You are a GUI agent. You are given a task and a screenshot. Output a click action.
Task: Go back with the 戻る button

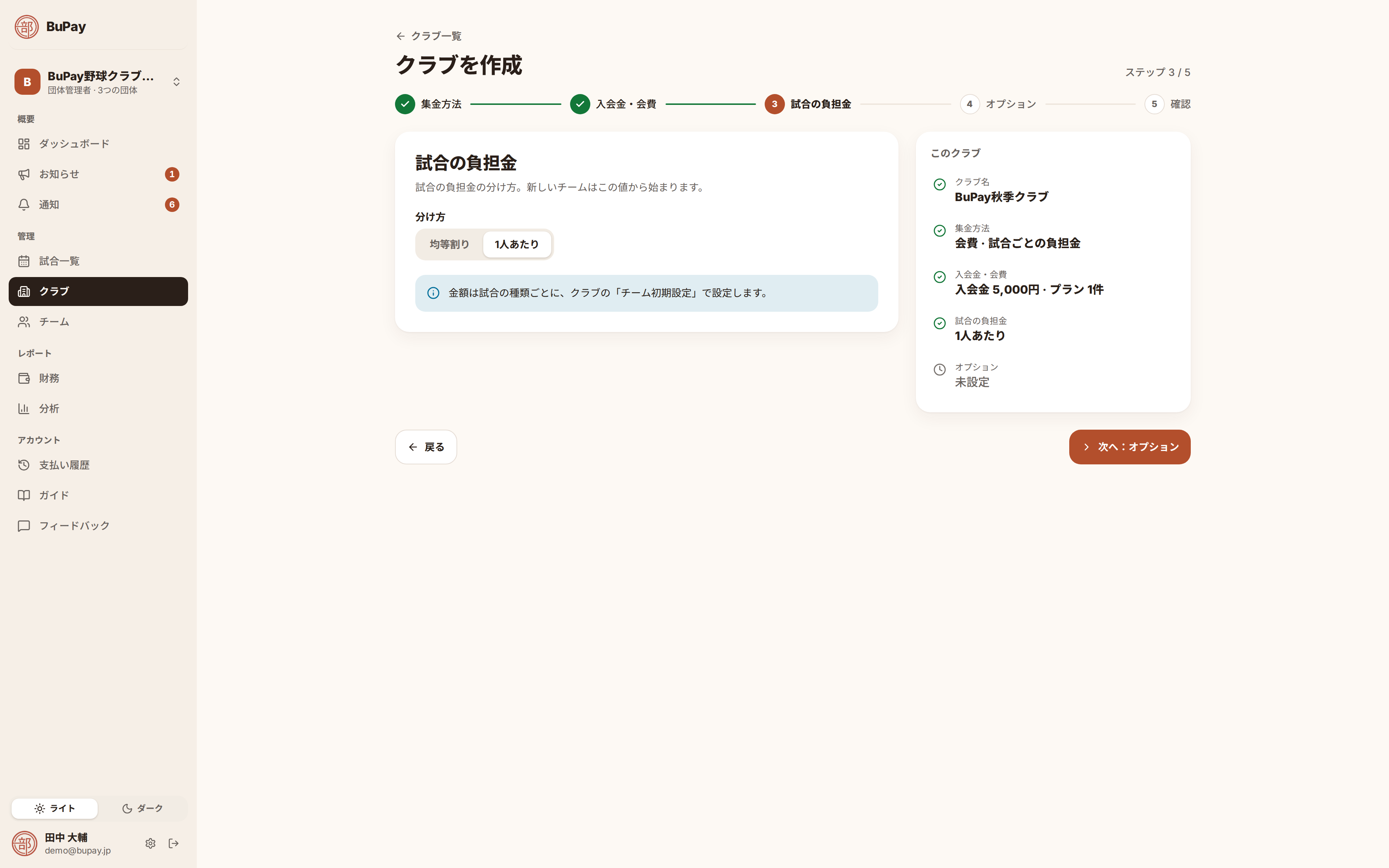click(x=426, y=447)
